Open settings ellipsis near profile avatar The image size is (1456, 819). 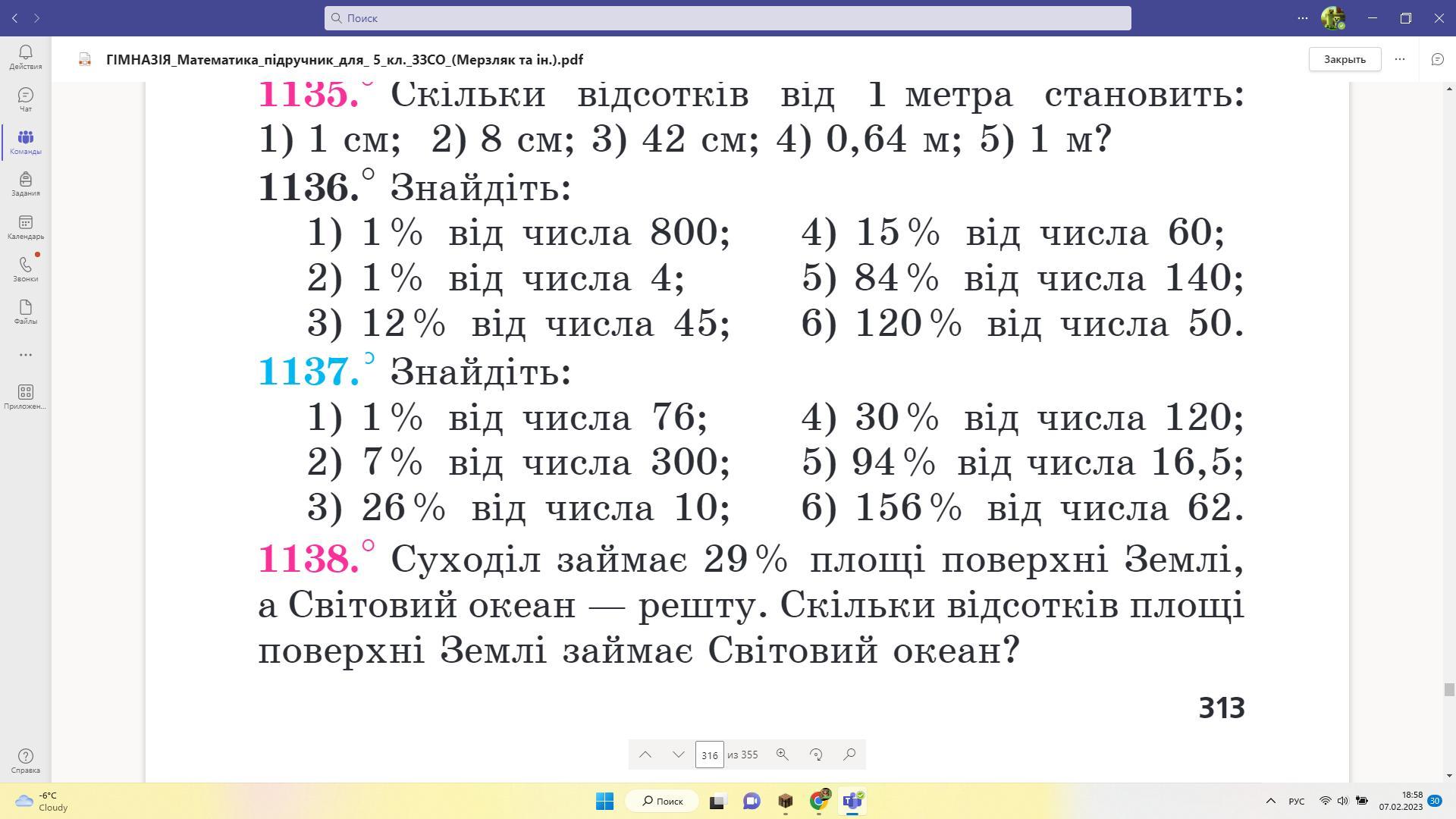(x=1303, y=18)
